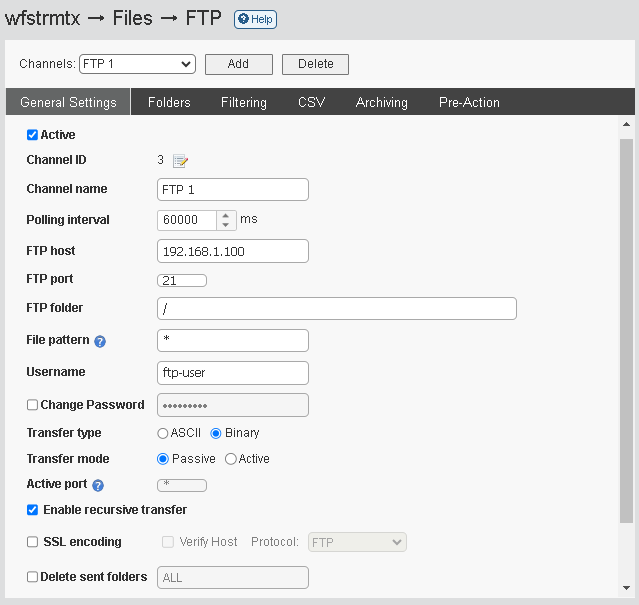The image size is (639, 605).
Task: Switch to the Folders tab
Action: [169, 102]
